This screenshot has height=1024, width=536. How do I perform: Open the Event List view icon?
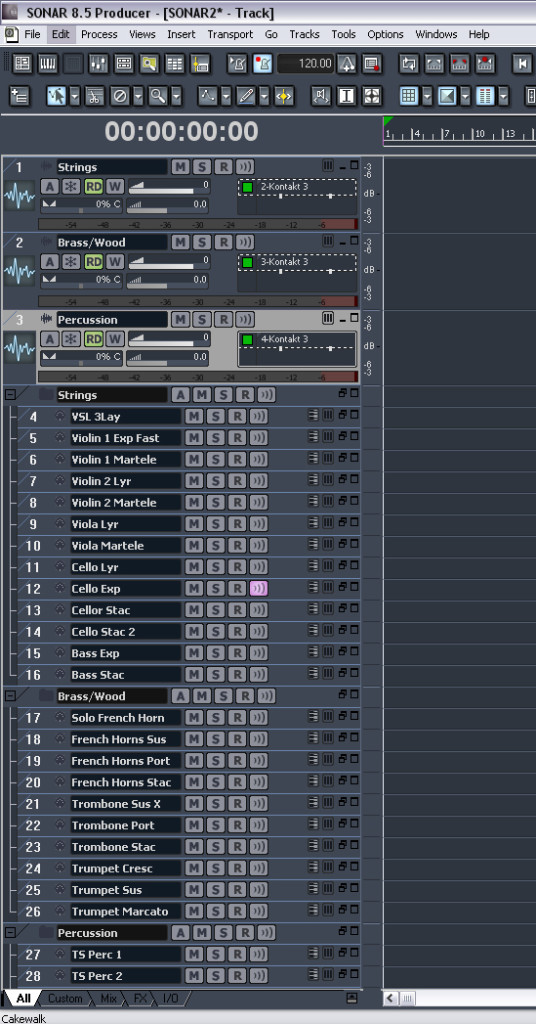pos(174,63)
